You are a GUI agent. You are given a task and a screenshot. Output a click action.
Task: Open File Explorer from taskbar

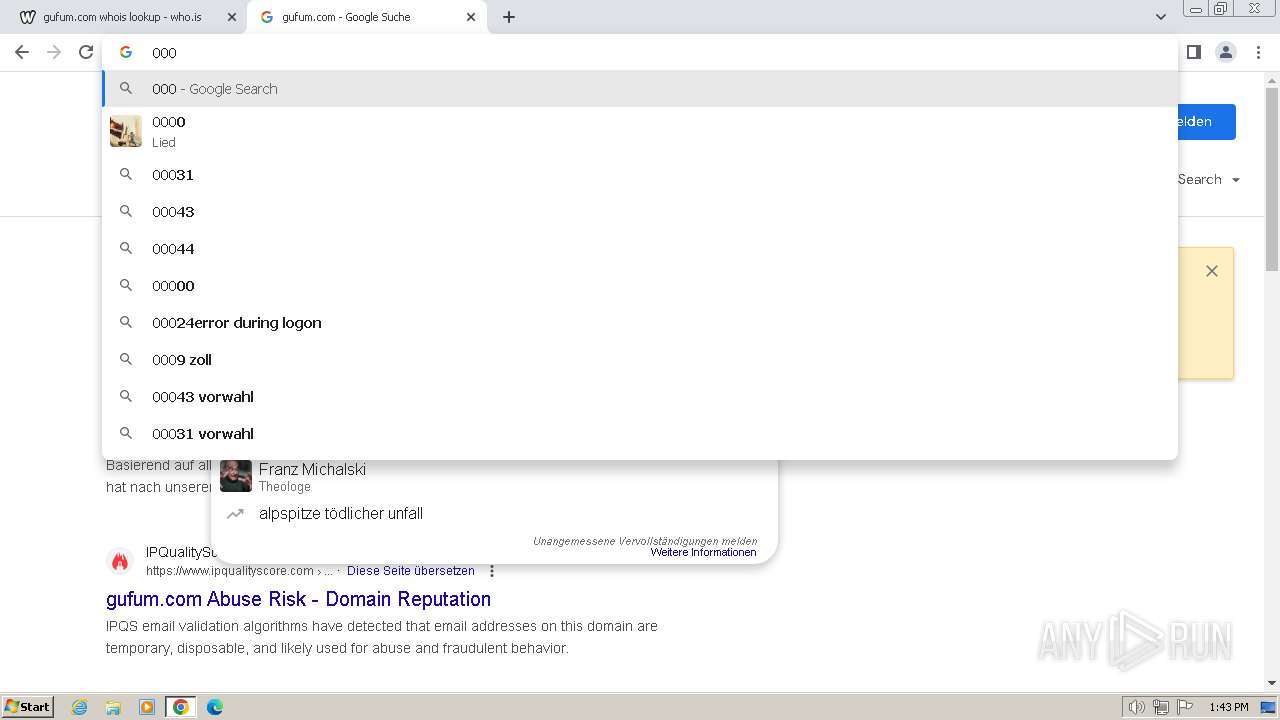pyautogui.click(x=113, y=707)
